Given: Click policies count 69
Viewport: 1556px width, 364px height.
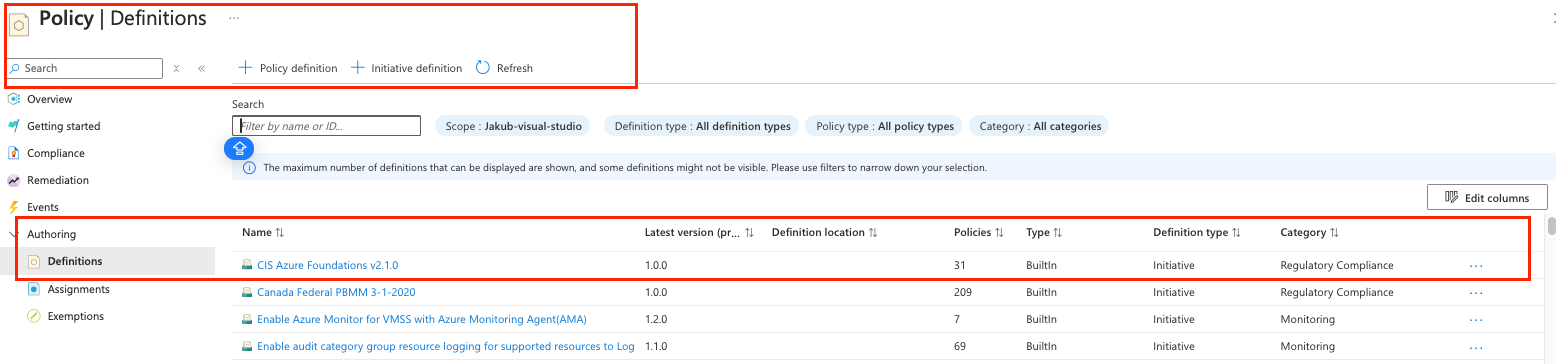Looking at the screenshot, I should pyautogui.click(x=960, y=346).
